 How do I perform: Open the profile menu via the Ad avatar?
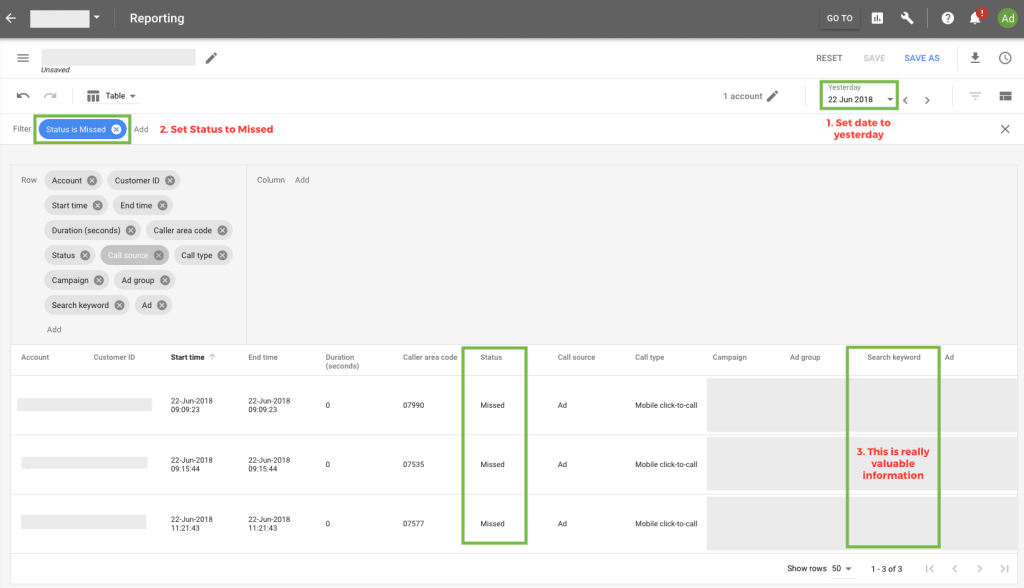tap(1007, 18)
